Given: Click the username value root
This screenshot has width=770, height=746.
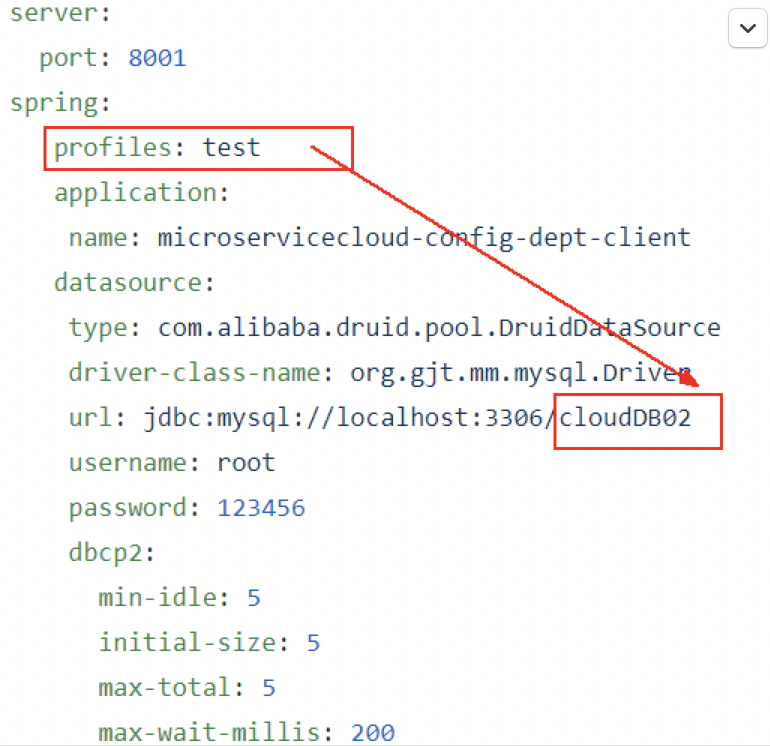Looking at the screenshot, I should click(x=246, y=463).
